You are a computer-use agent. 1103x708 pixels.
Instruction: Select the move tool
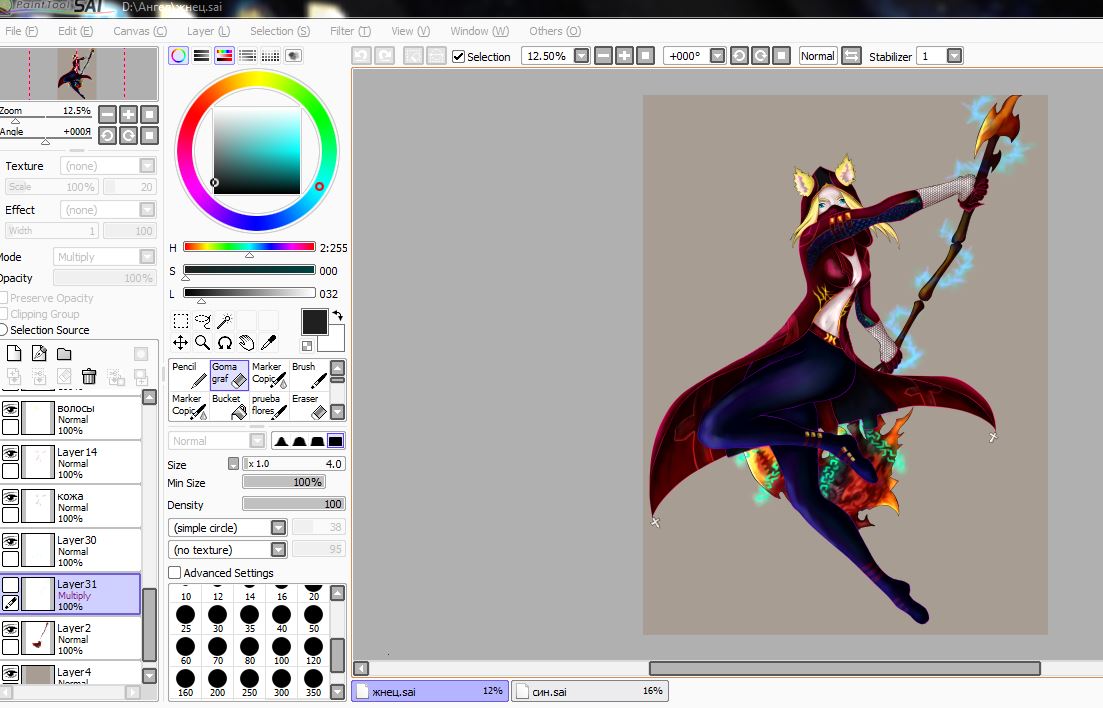tap(181, 343)
